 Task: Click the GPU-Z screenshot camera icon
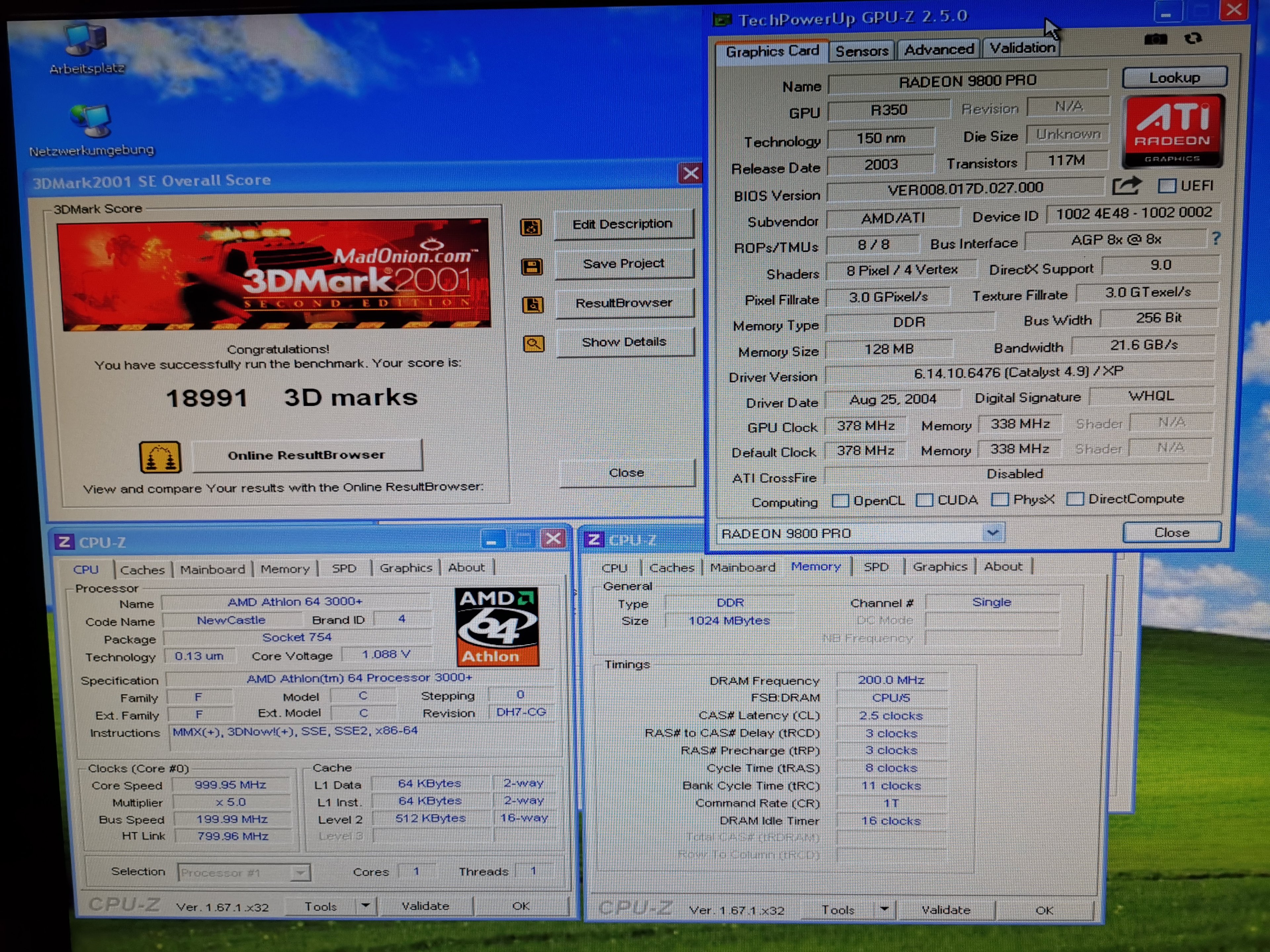pyautogui.click(x=1155, y=39)
